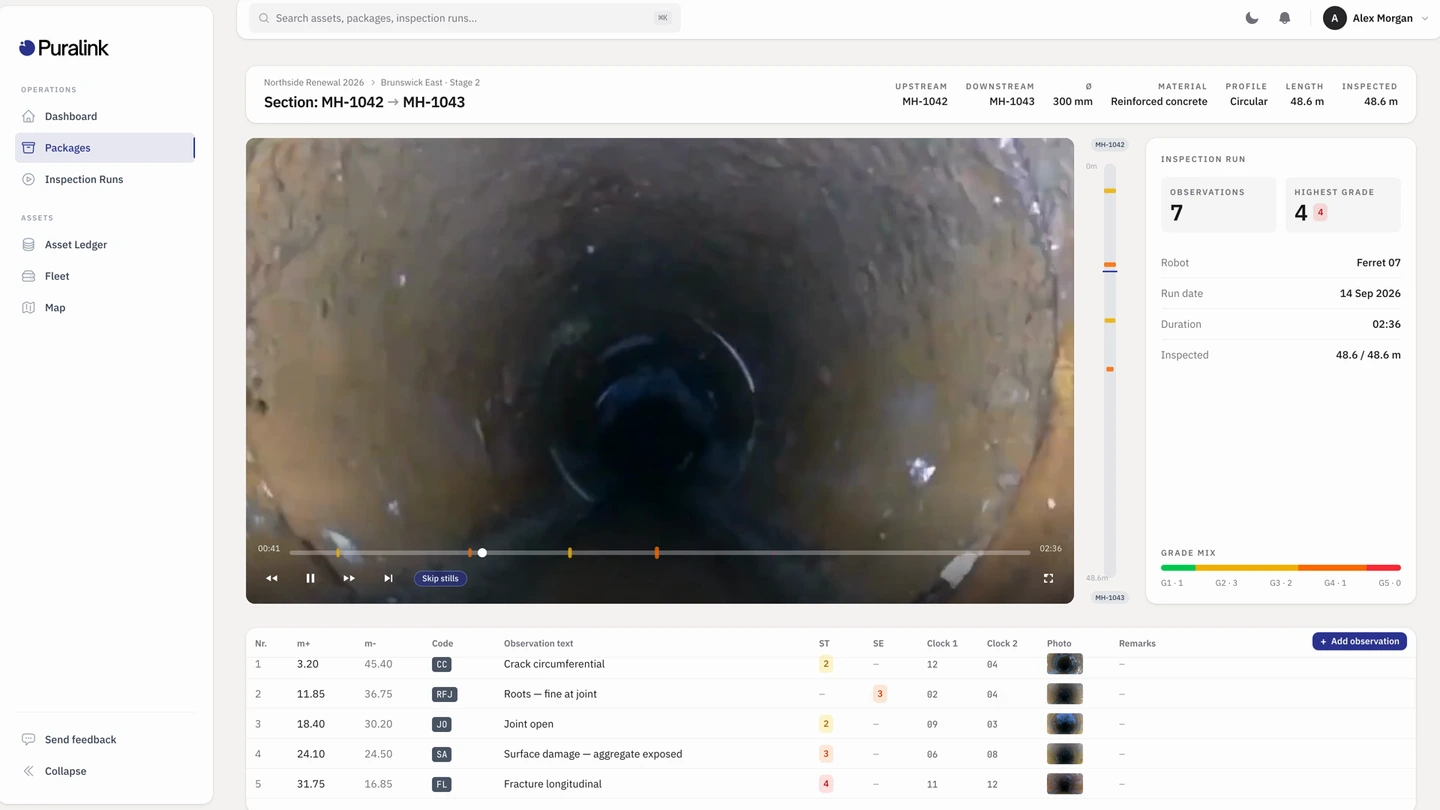The height and width of the screenshot is (810, 1440).
Task: Collapse the sidebar
Action: [105, 771]
